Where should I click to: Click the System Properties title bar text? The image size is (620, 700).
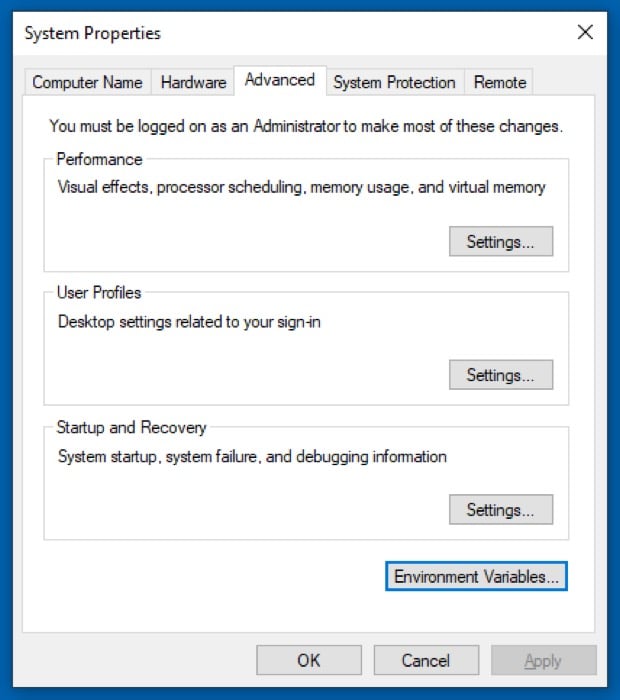point(92,33)
